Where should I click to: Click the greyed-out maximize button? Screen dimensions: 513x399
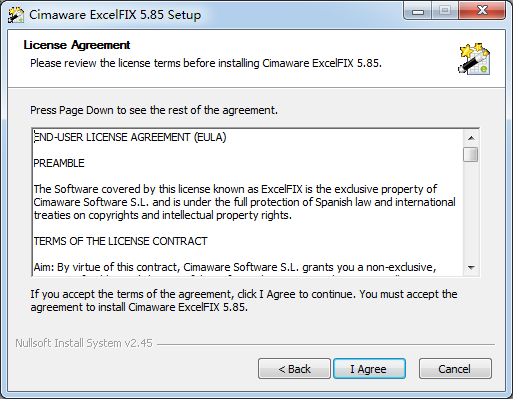[x=445, y=12]
